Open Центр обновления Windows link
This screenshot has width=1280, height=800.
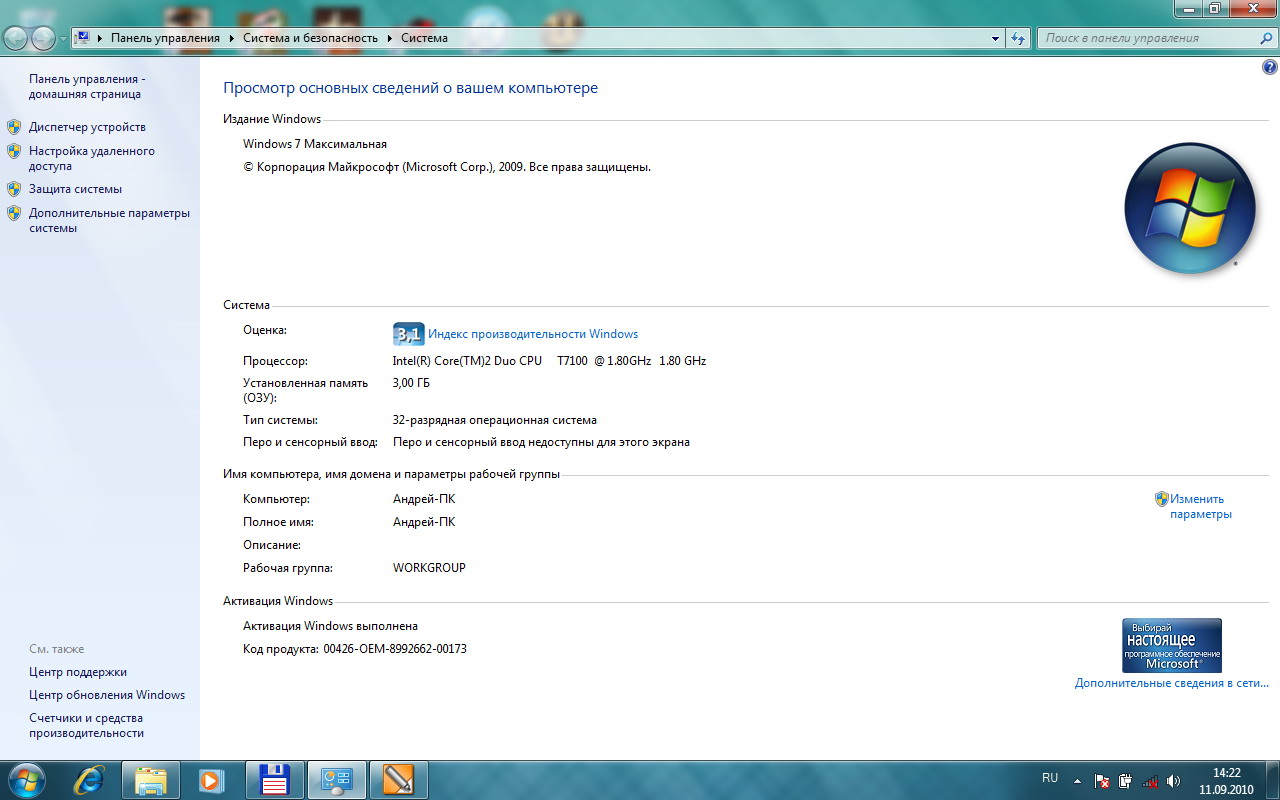107,695
